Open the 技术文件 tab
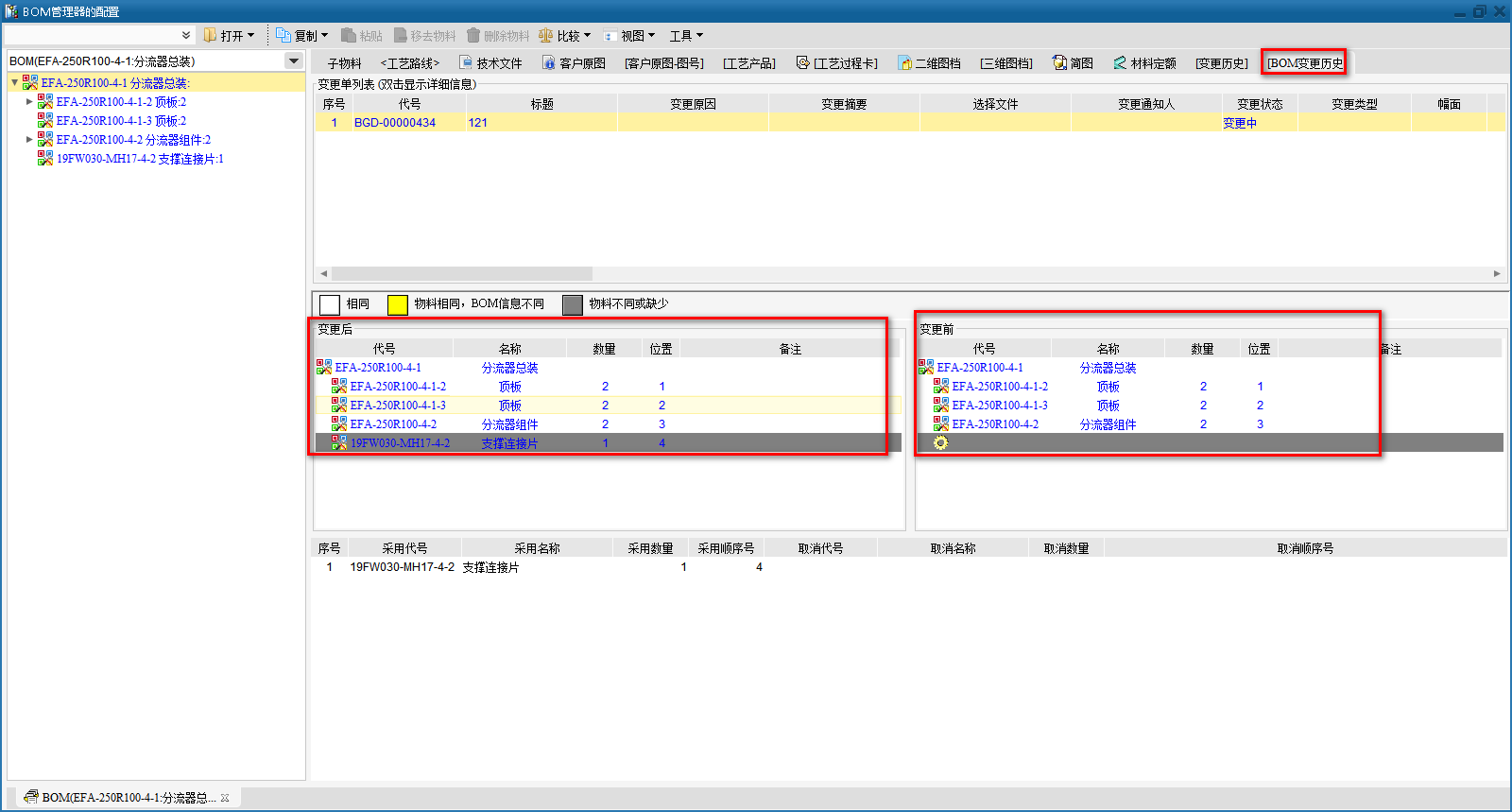The image size is (1512, 812). [490, 63]
